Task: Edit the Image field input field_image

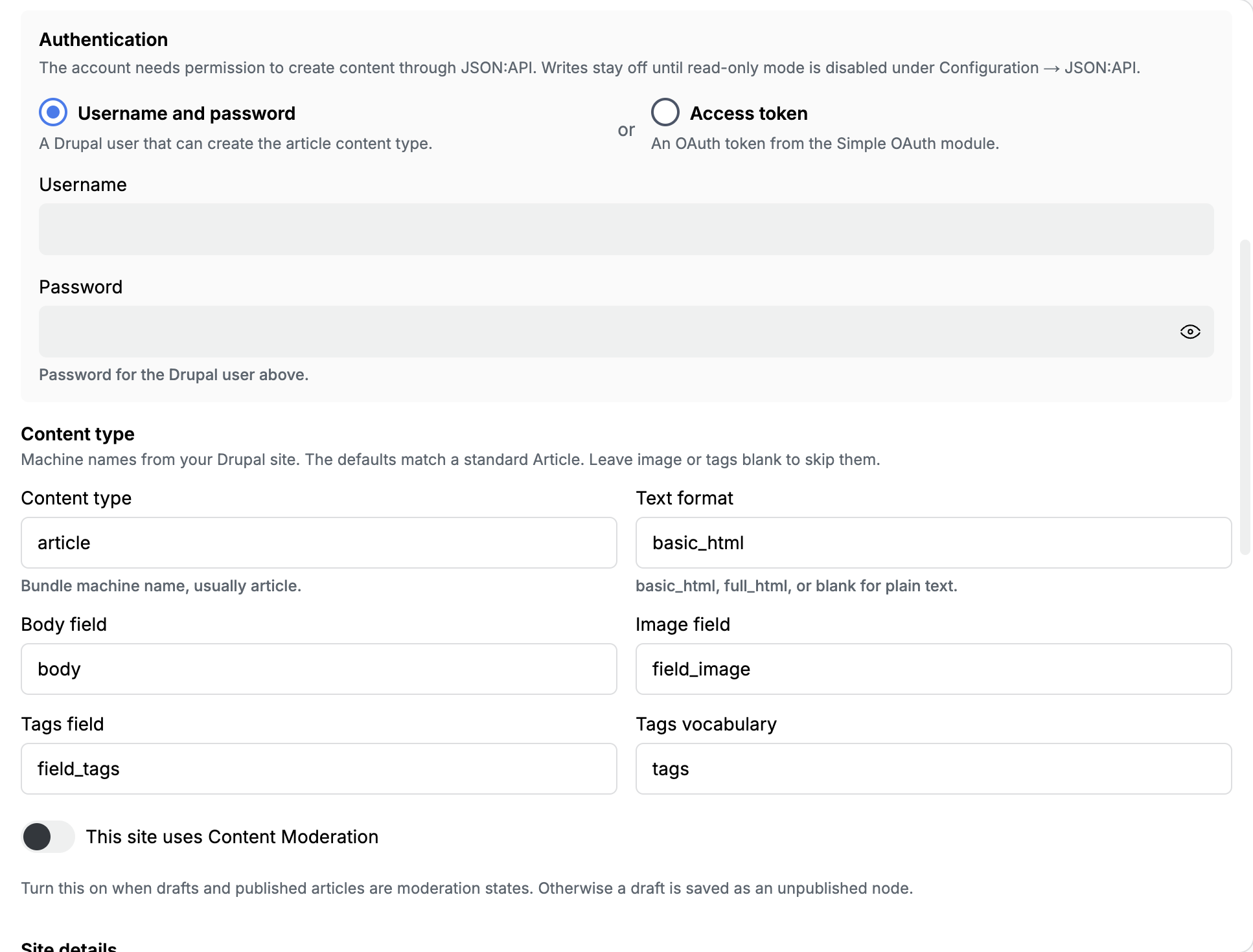Action: [934, 669]
